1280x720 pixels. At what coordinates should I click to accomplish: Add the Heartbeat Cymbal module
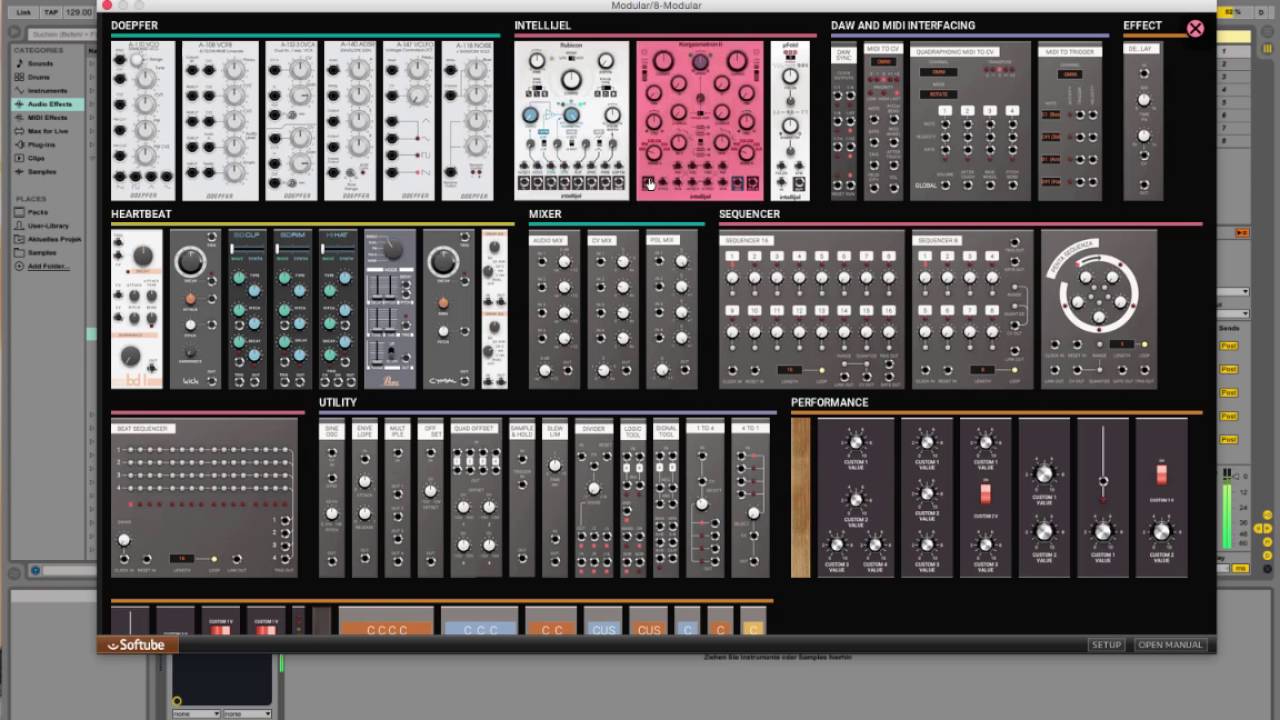point(448,309)
